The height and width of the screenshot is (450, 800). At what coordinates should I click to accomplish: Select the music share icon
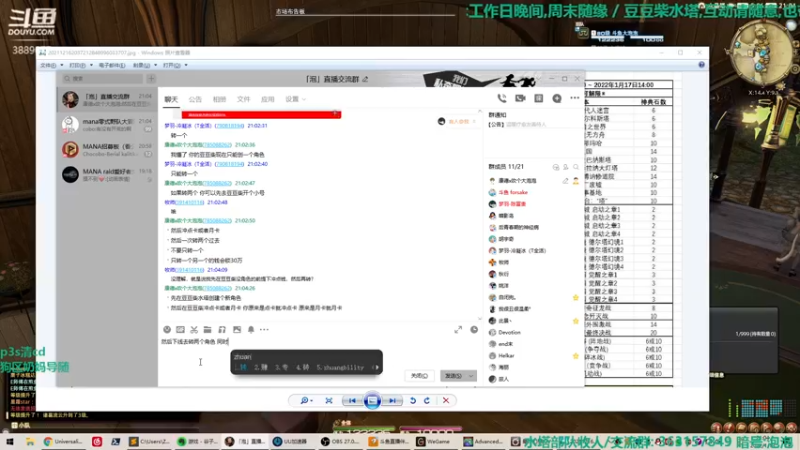222,330
